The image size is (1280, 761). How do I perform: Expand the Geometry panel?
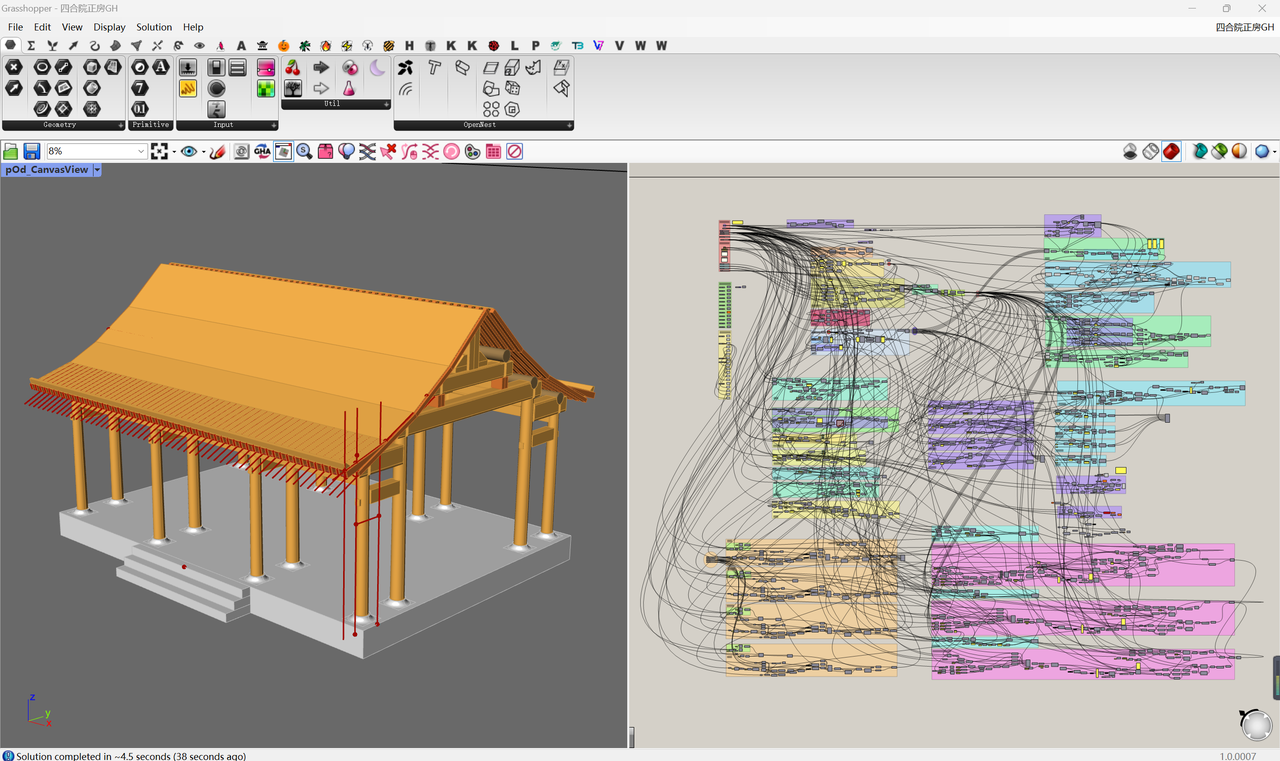pyautogui.click(x=121, y=126)
